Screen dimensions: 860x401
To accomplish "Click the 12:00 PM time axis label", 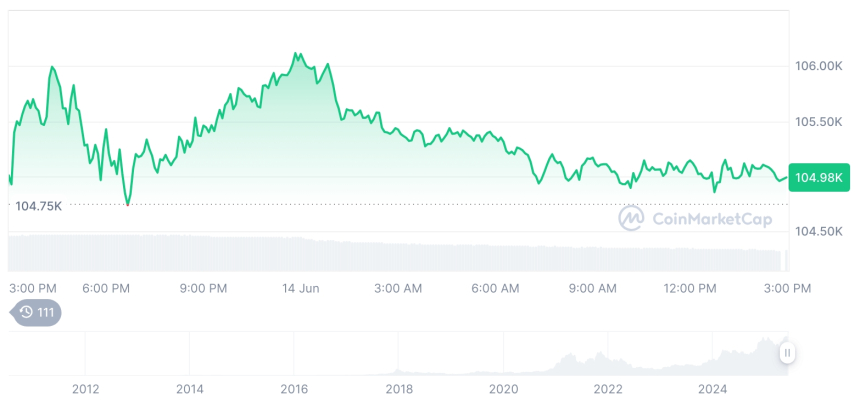I will [690, 288].
